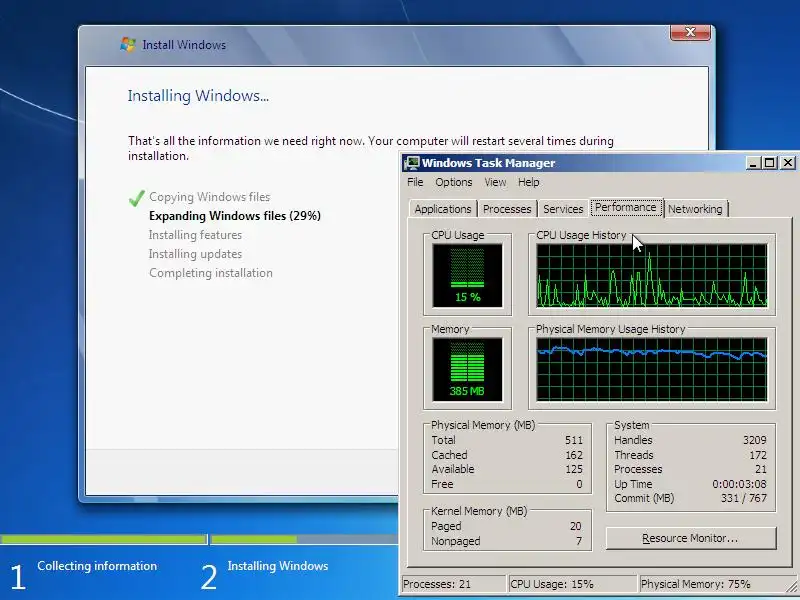Click the Windows flag icon in Install Windows title
Viewport: 800px width, 600px height.
(x=128, y=44)
